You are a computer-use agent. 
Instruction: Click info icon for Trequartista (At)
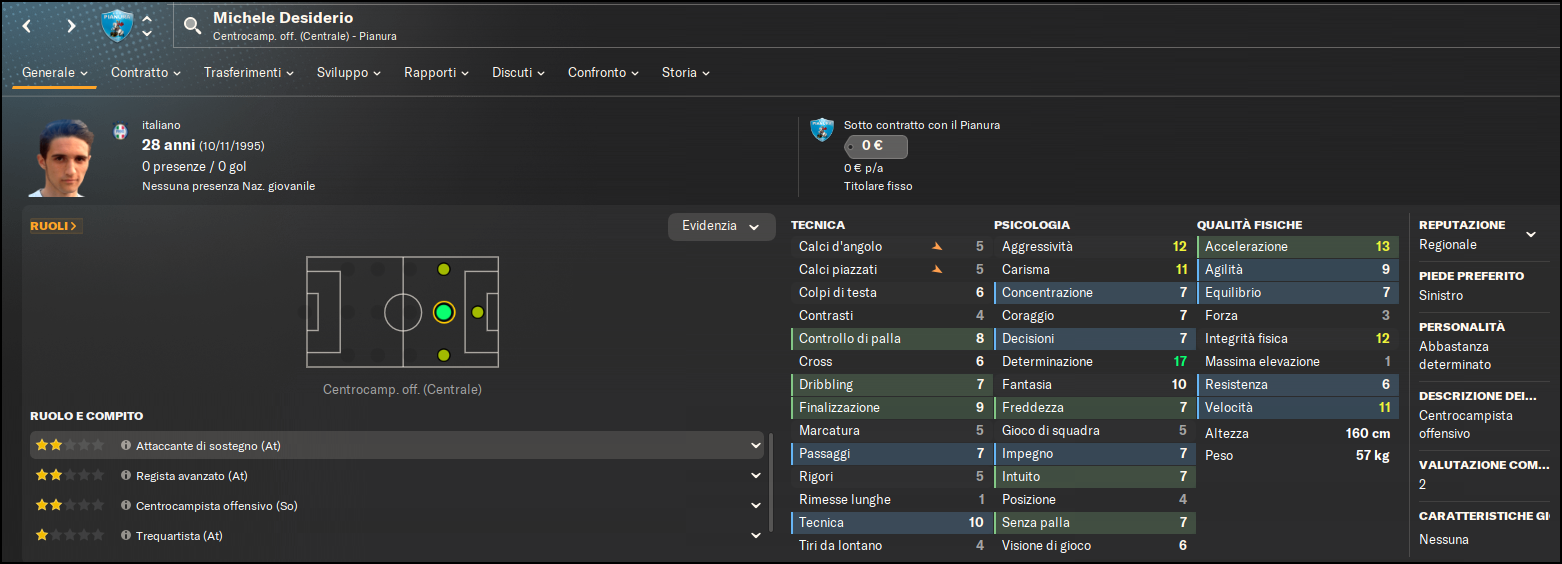tap(126, 536)
